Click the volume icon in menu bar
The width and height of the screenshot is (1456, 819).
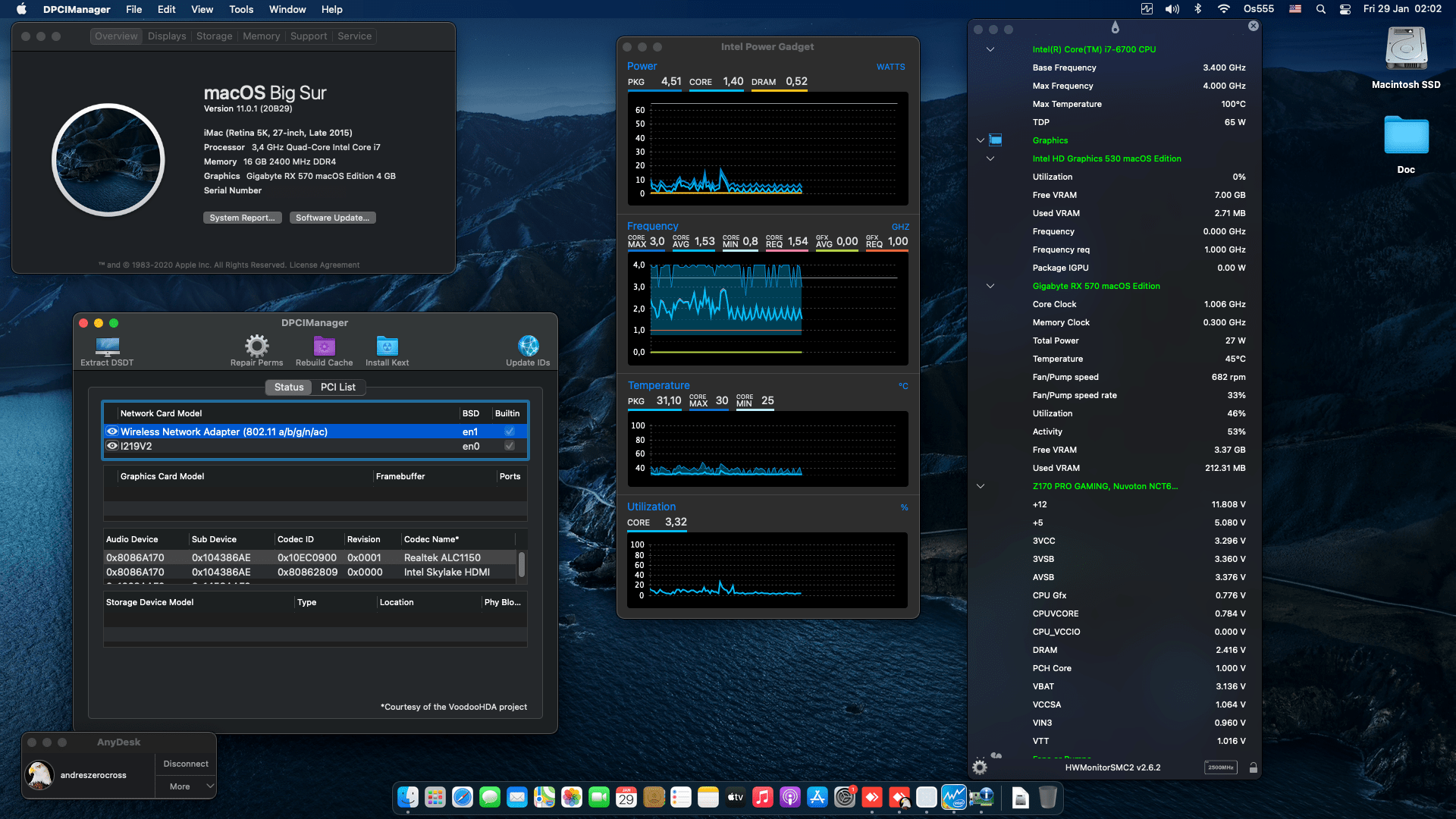[1172, 9]
